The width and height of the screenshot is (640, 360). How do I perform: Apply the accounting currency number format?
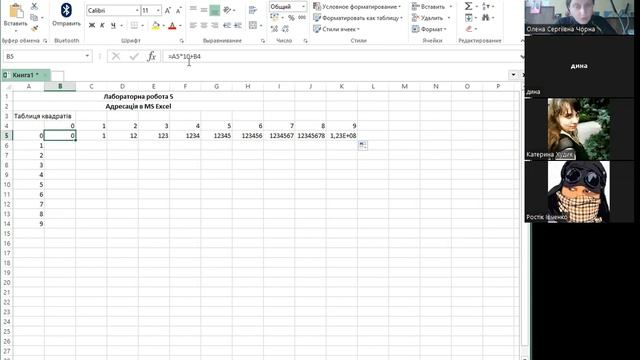[275, 18]
